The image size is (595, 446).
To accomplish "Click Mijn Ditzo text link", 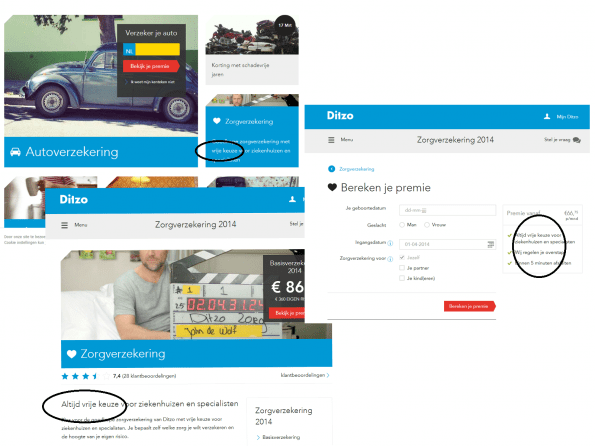I will pos(567,117).
